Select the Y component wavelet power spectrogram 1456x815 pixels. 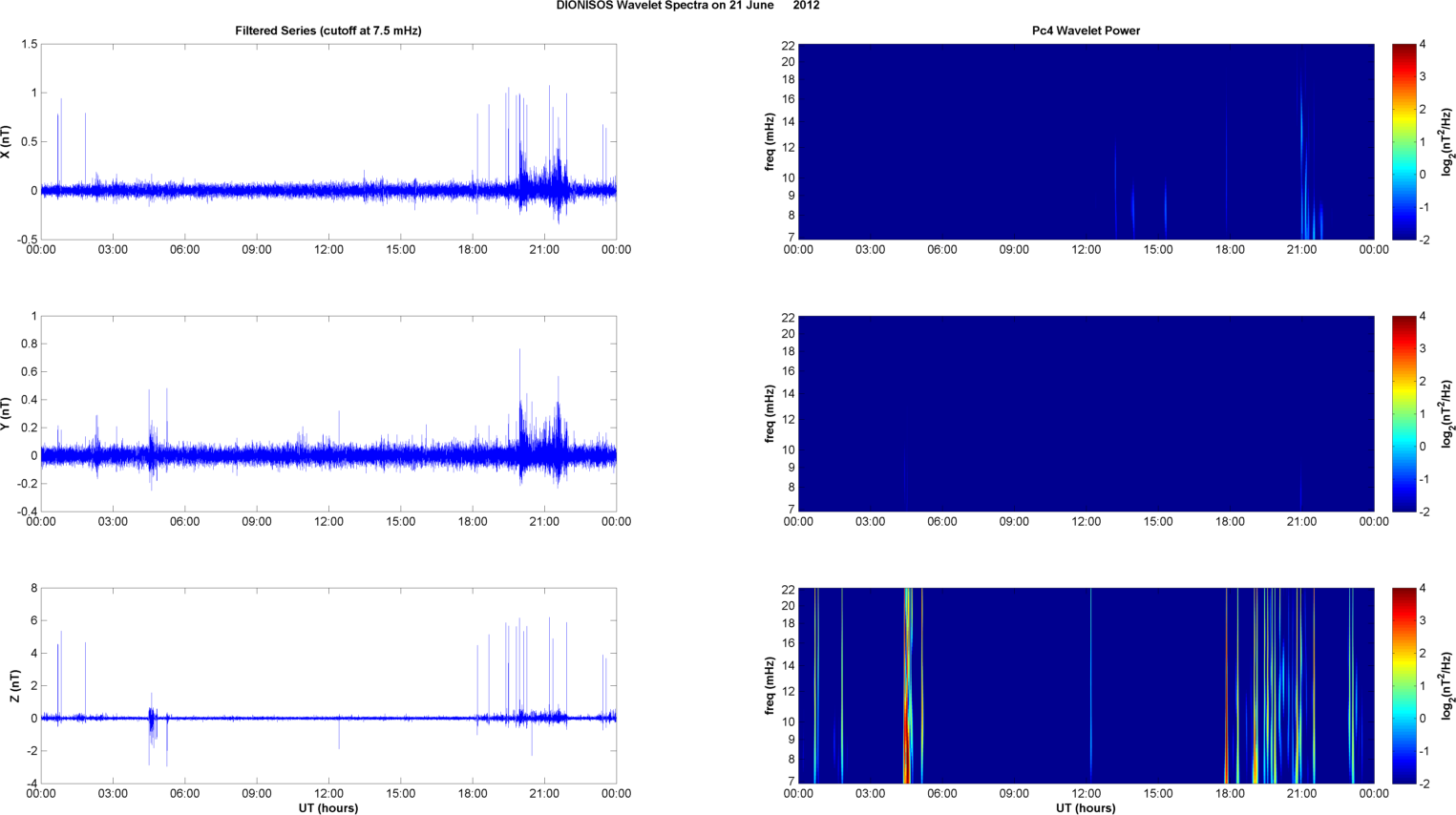1086,414
